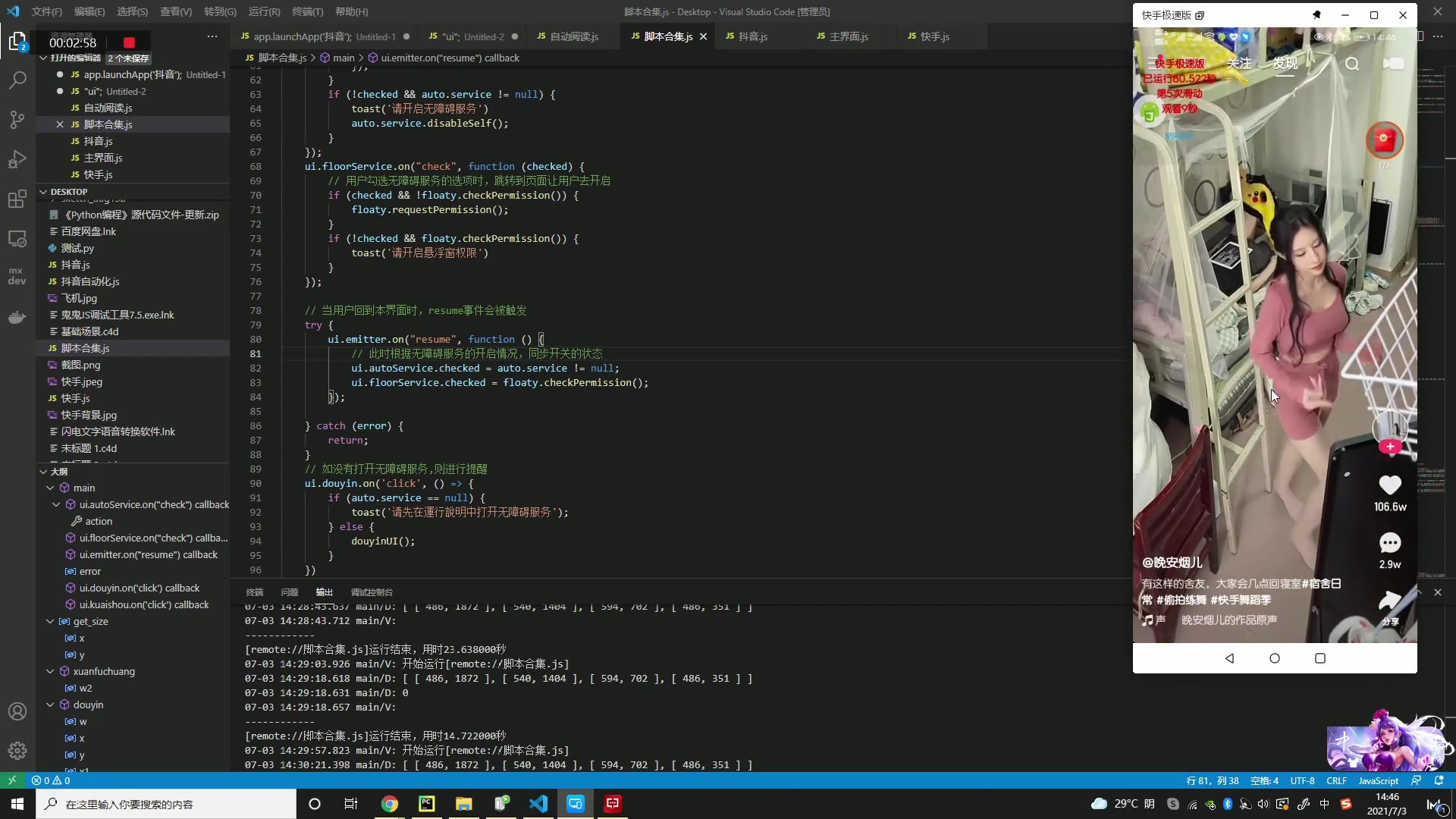Open the explorer more actions ellipsis
Image resolution: width=1456 pixels, height=819 pixels.
(212, 36)
